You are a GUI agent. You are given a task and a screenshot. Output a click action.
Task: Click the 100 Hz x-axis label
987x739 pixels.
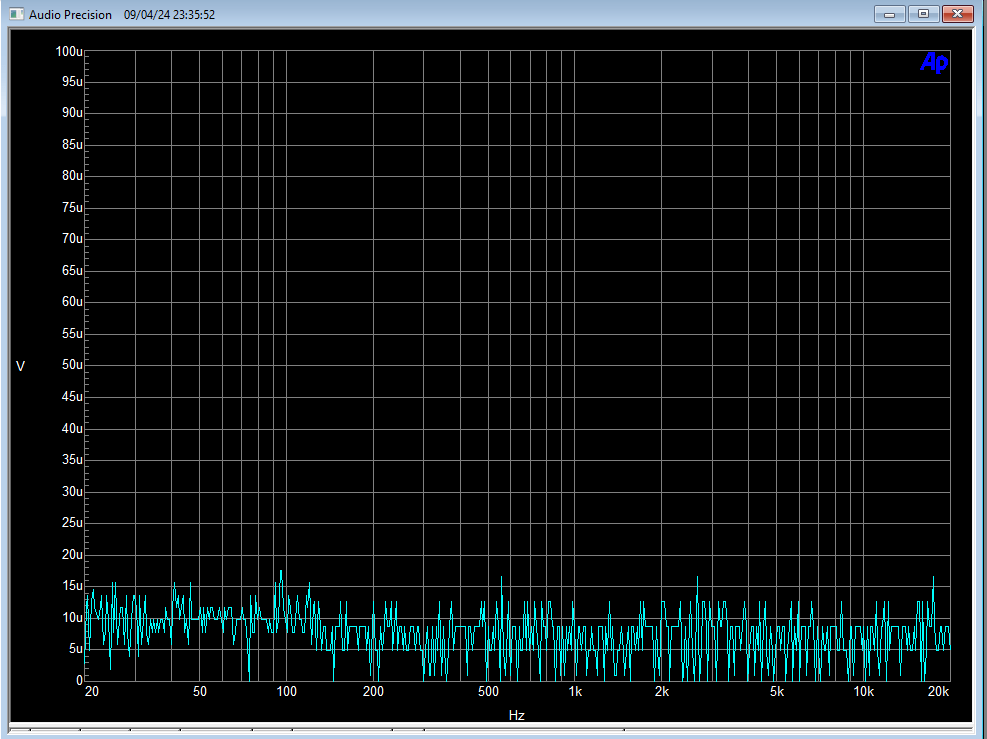coord(286,691)
